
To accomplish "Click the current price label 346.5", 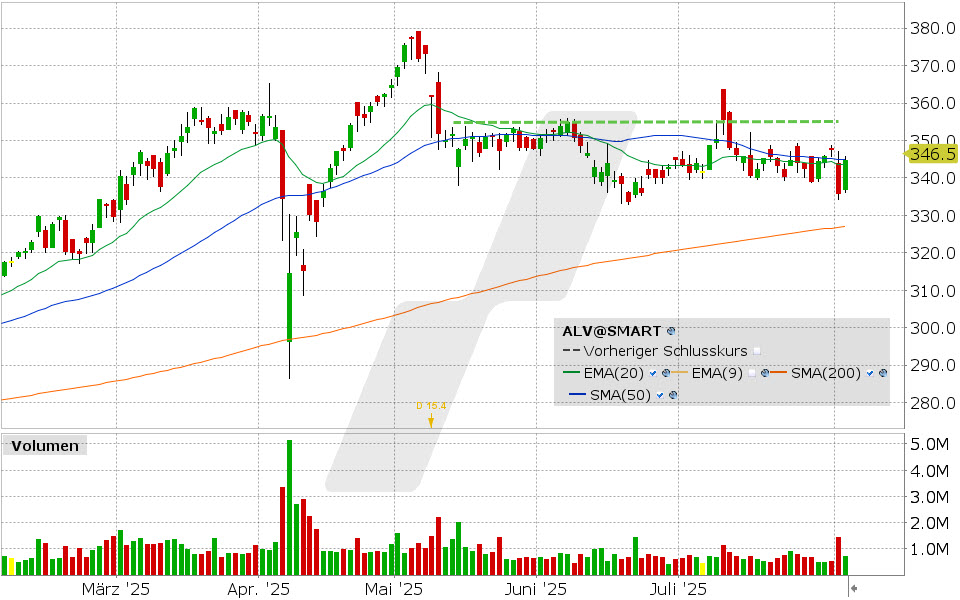I will coord(931,154).
